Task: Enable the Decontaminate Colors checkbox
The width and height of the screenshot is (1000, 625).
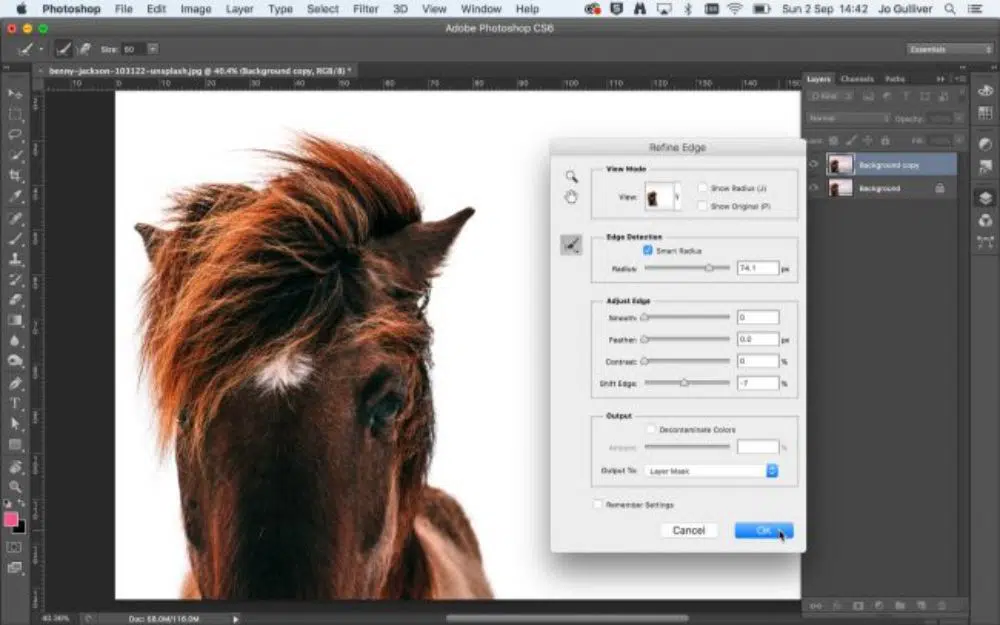Action: pyautogui.click(x=651, y=430)
